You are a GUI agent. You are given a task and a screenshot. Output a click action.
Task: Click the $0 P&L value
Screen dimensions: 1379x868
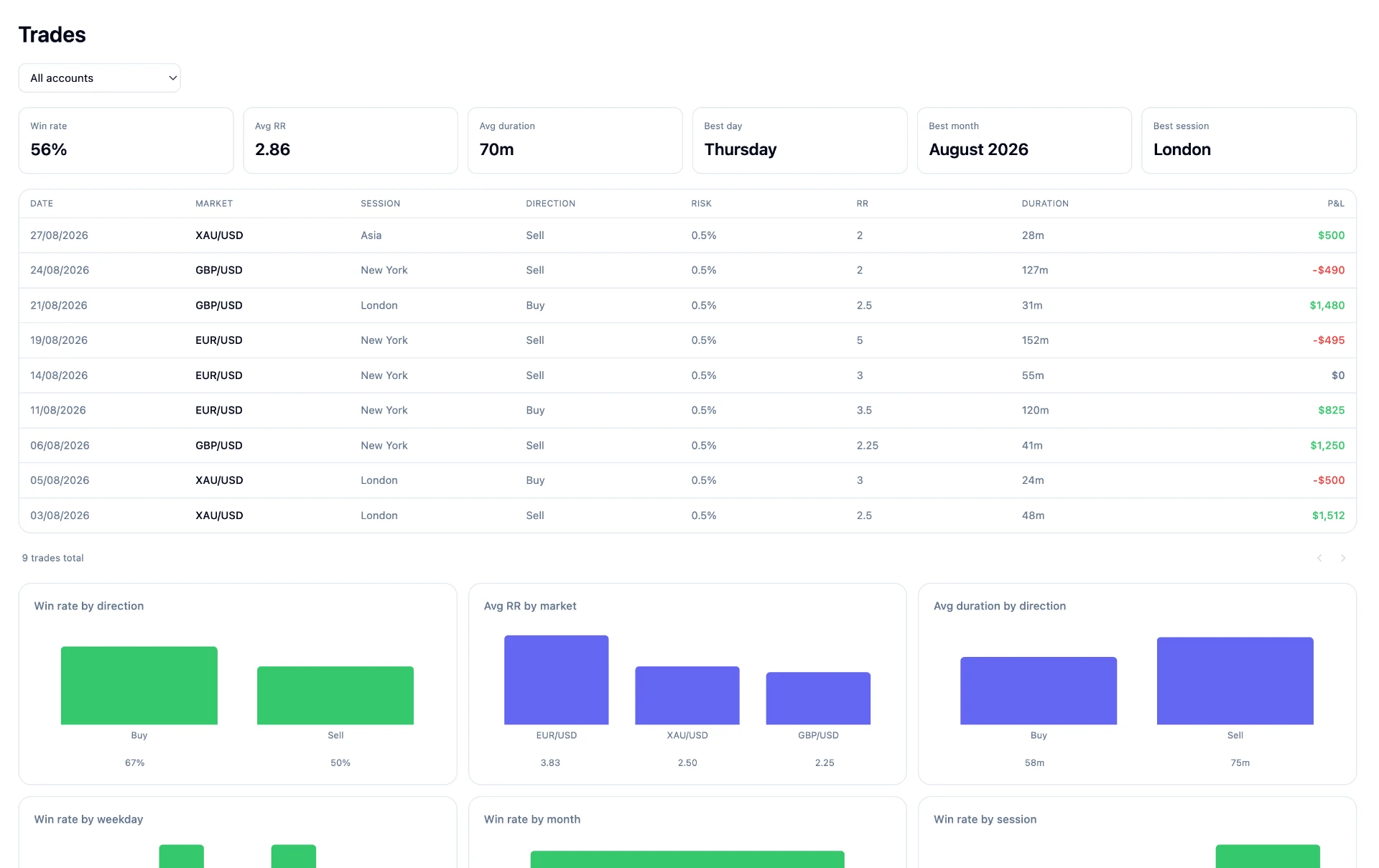point(1338,375)
